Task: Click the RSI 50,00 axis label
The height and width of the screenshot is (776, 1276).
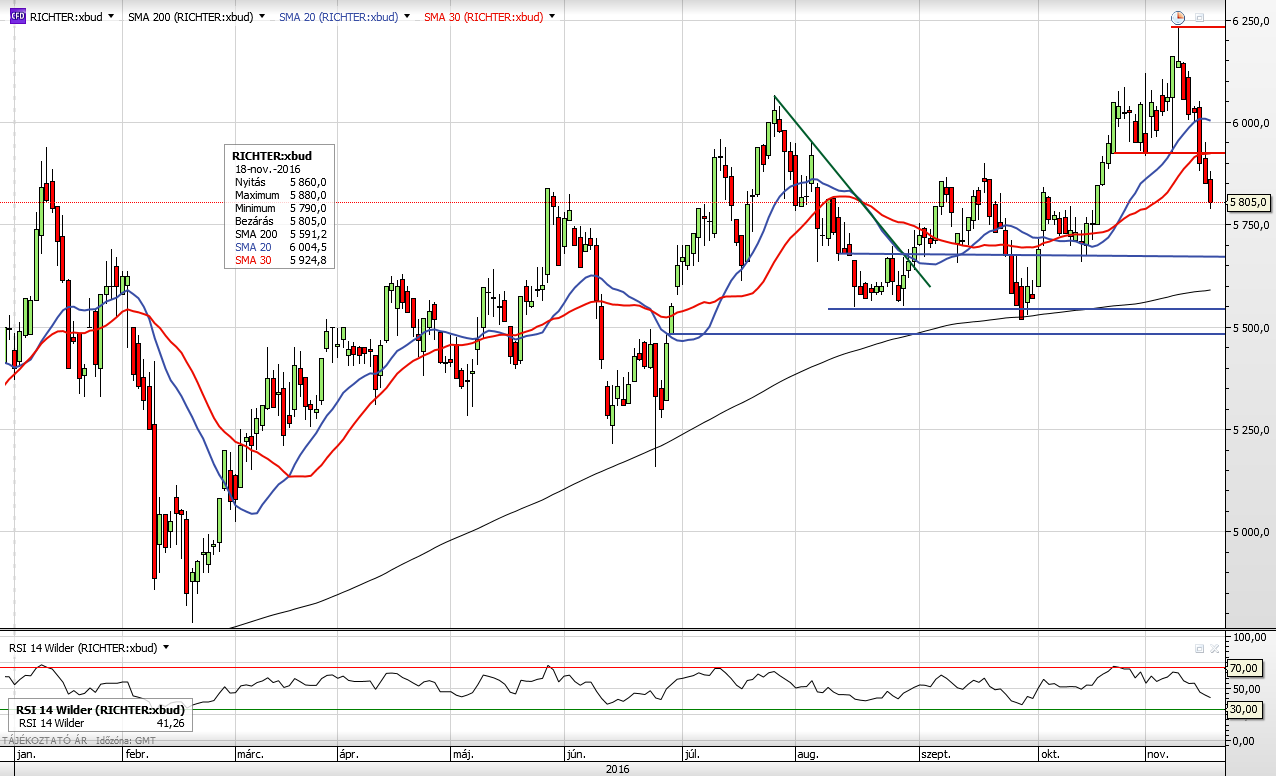Action: click(1247, 689)
